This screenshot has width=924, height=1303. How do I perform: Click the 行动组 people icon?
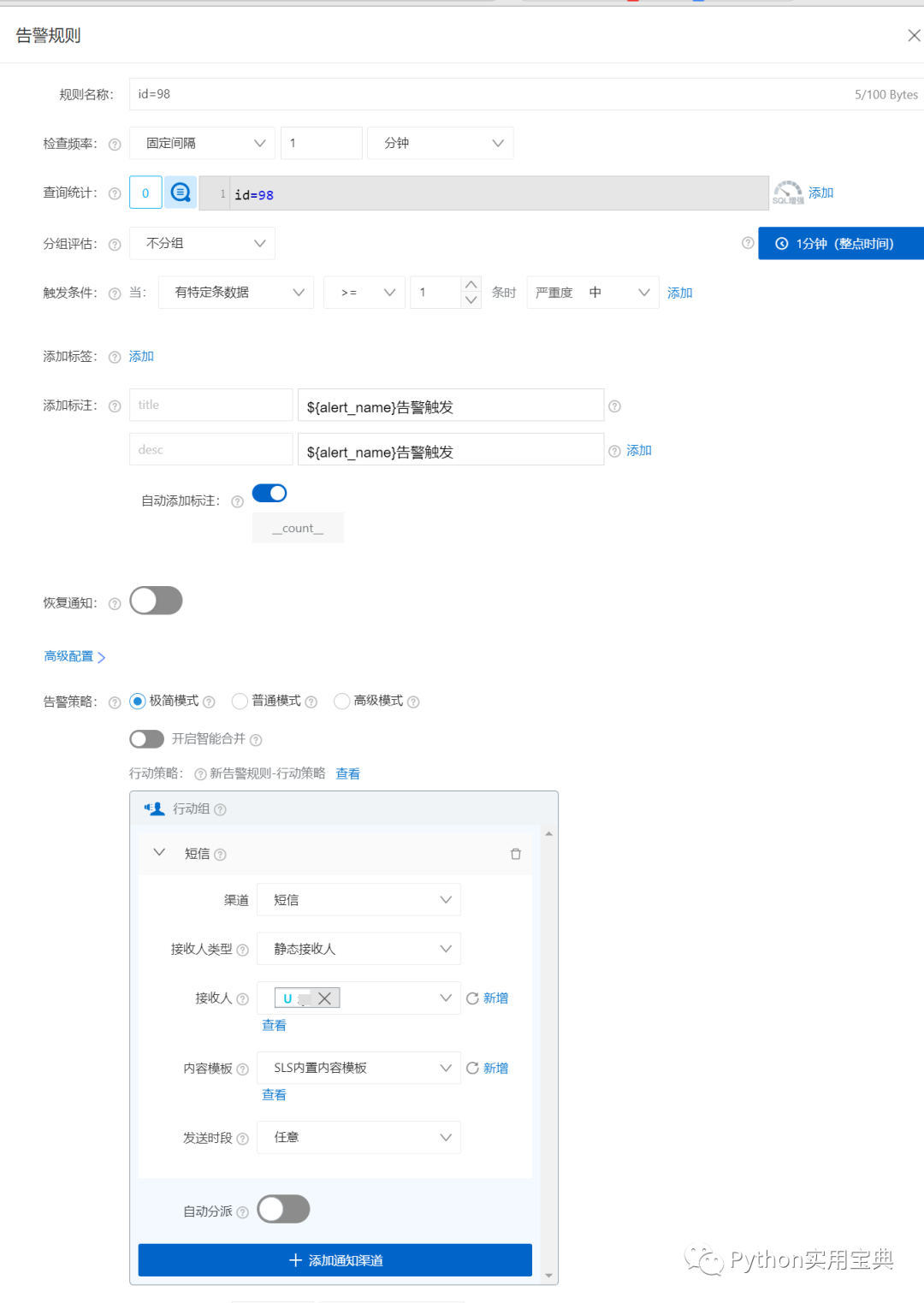point(154,808)
